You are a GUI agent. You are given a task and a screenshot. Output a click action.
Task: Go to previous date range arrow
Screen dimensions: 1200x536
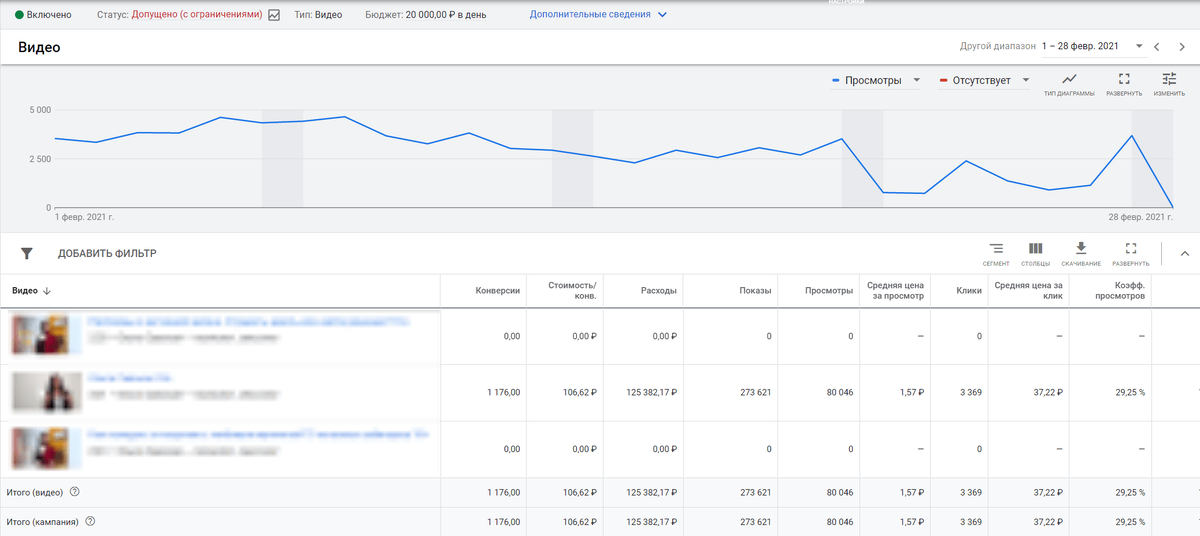pyautogui.click(x=1157, y=46)
